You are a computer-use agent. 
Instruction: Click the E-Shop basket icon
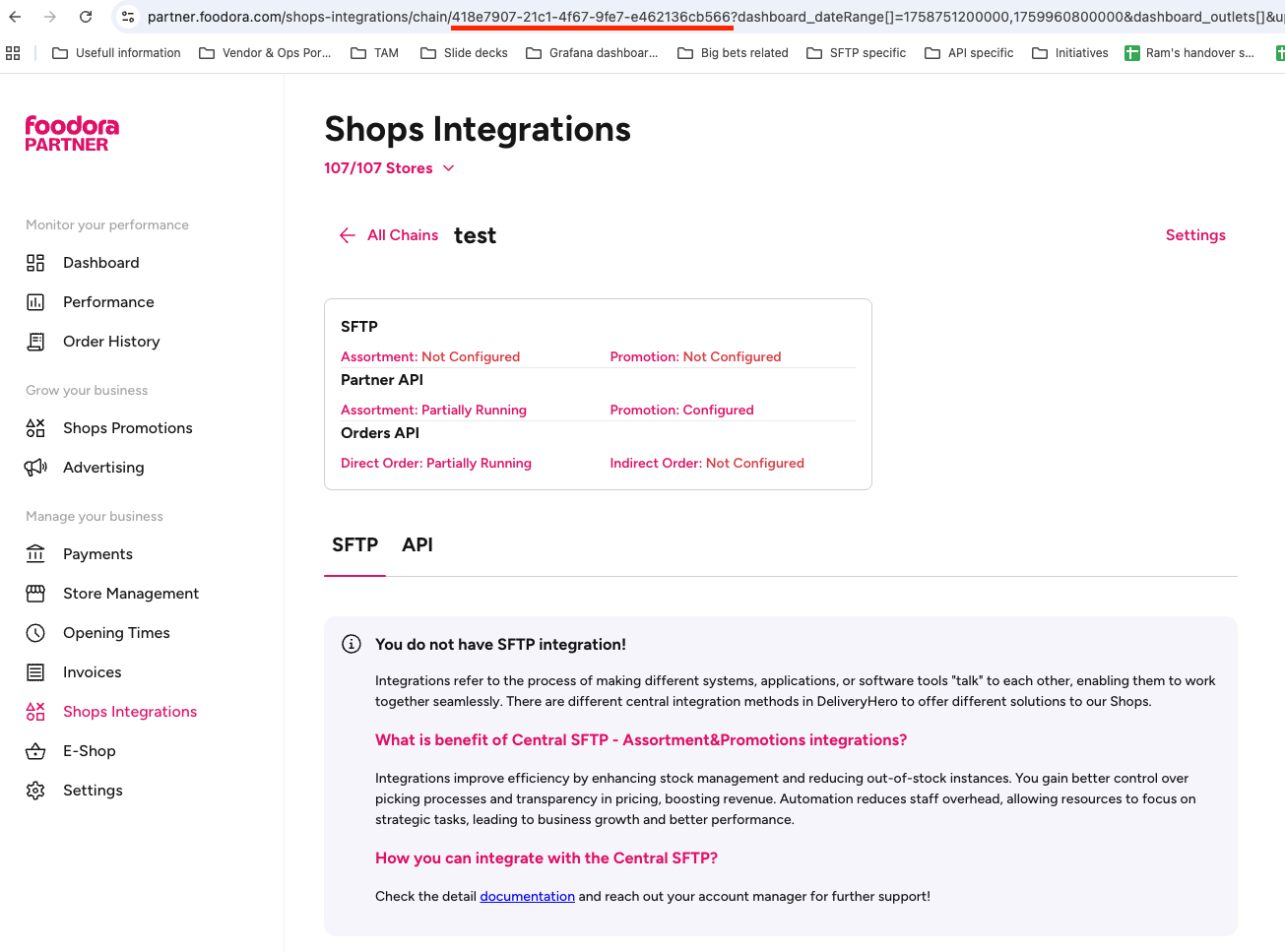(x=35, y=751)
